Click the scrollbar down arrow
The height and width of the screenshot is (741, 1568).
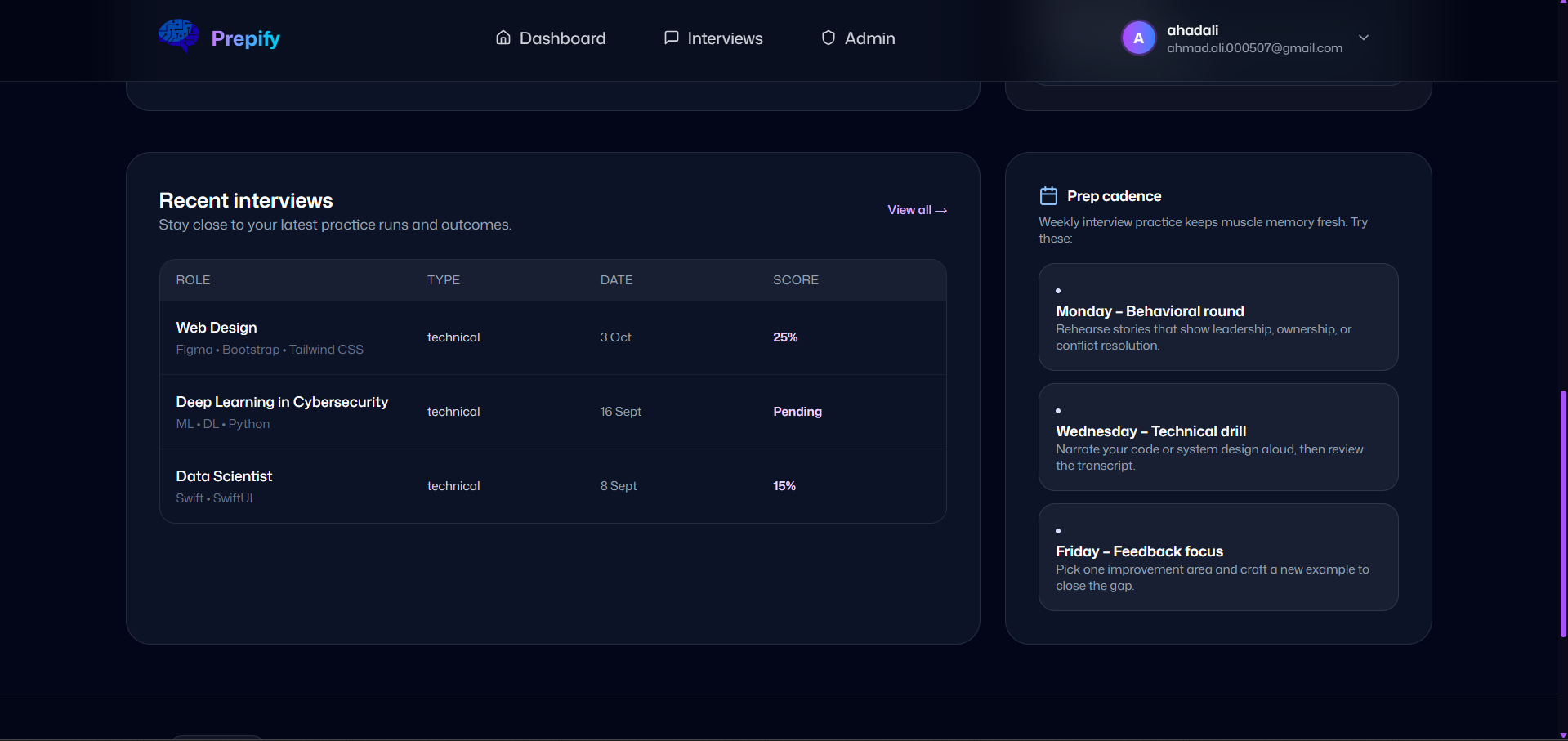1563,735
